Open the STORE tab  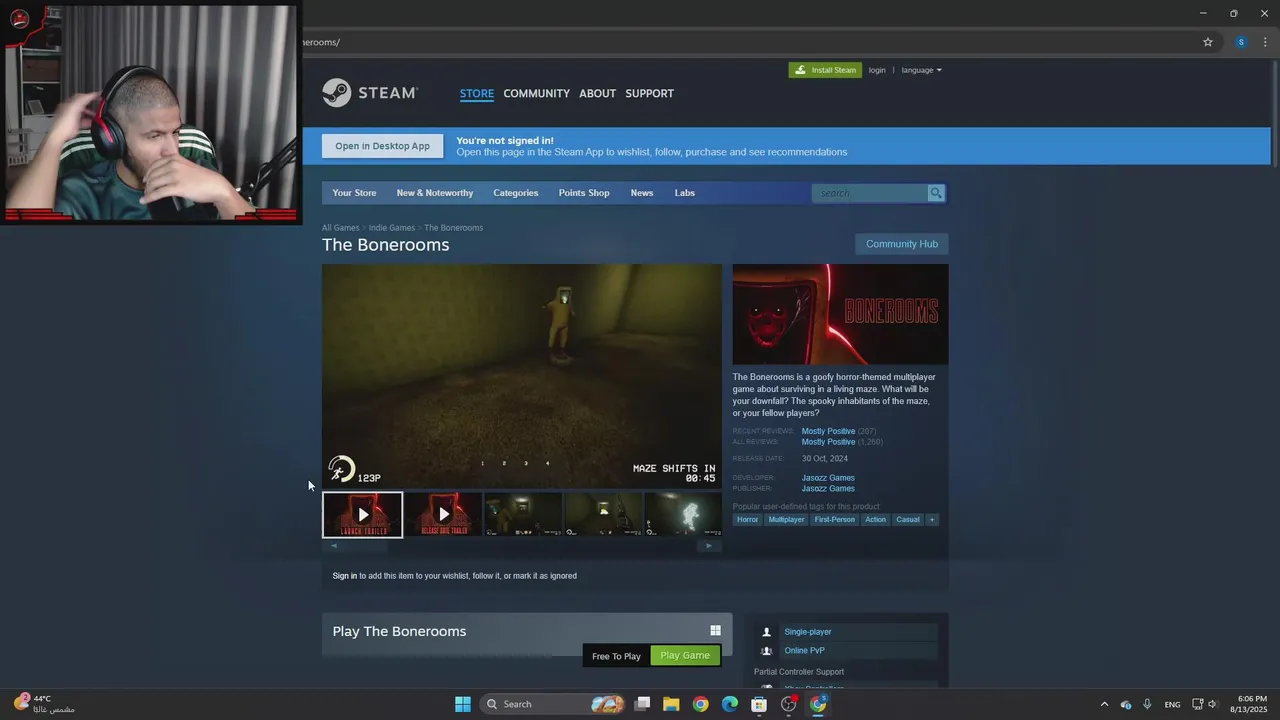[x=477, y=93]
